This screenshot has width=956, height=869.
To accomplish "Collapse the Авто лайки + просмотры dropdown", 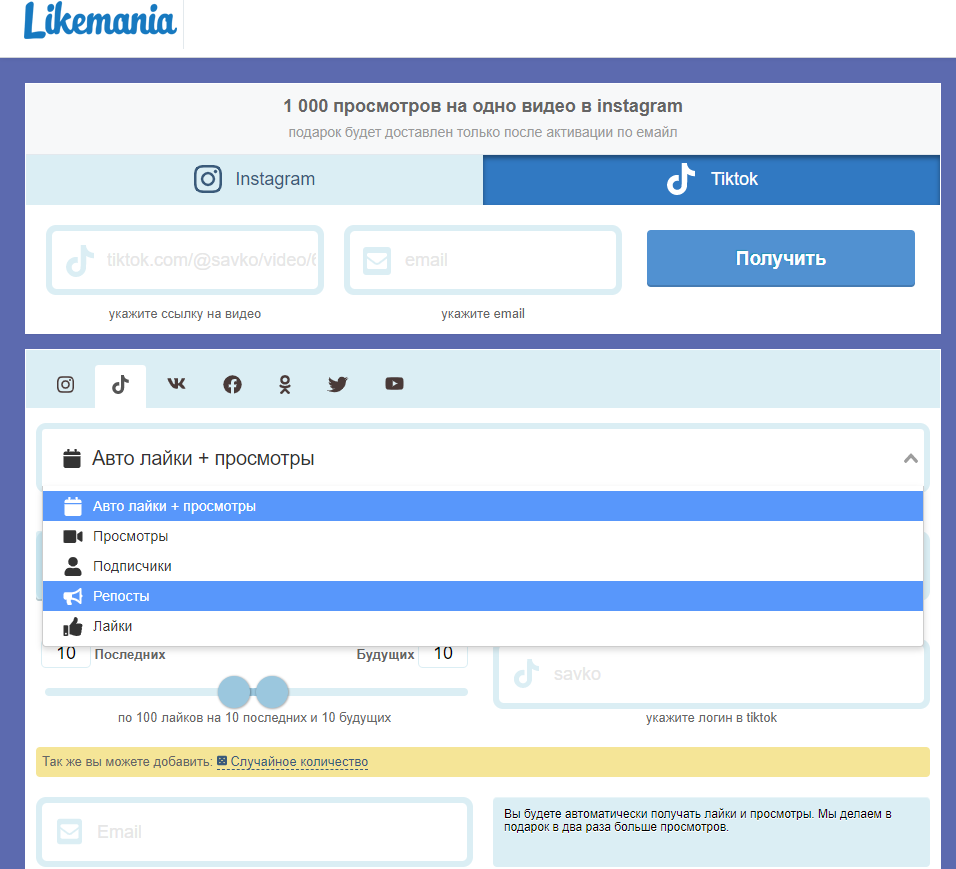I will click(483, 458).
